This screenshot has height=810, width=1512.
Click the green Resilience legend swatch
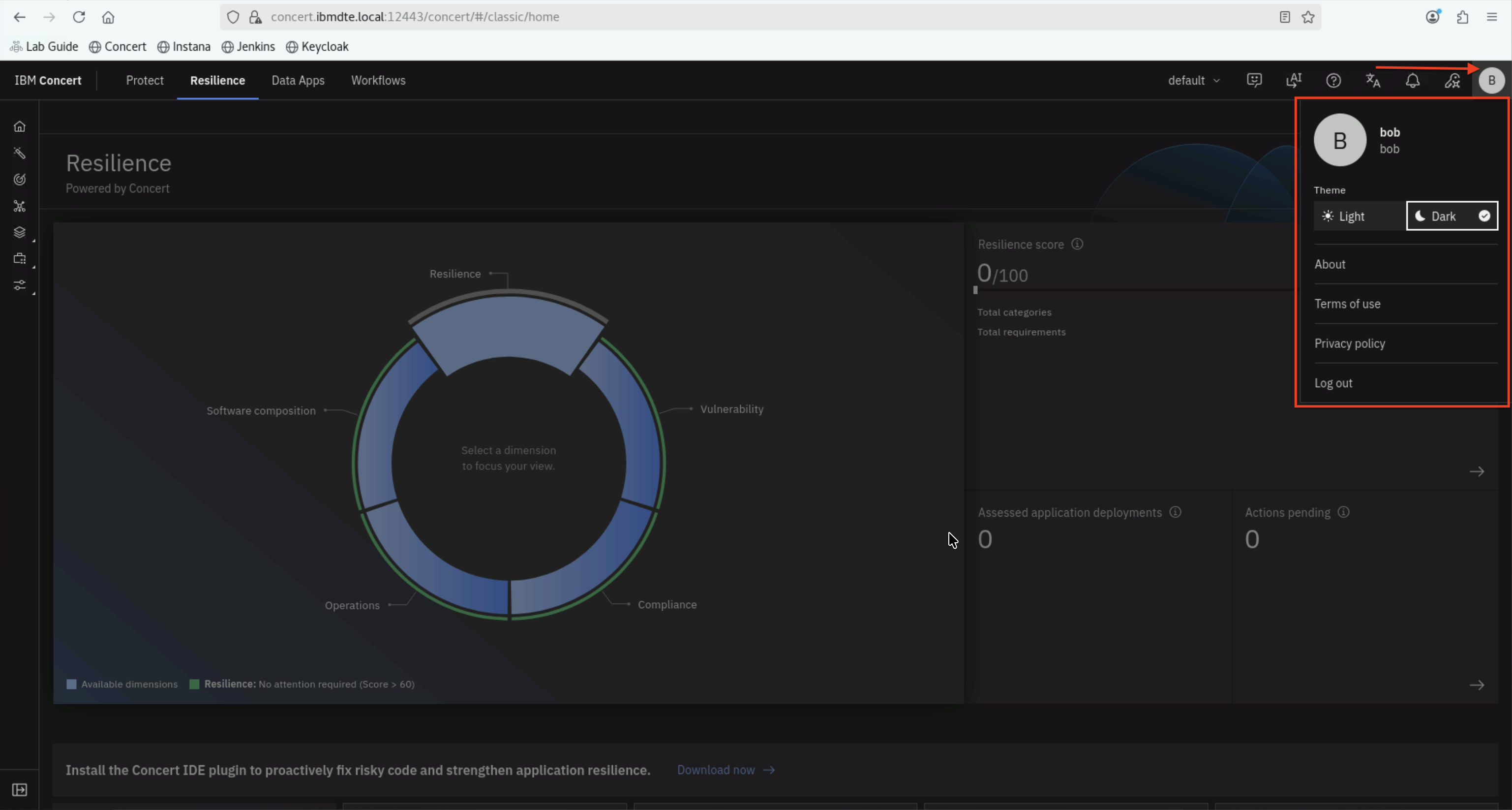(194, 685)
